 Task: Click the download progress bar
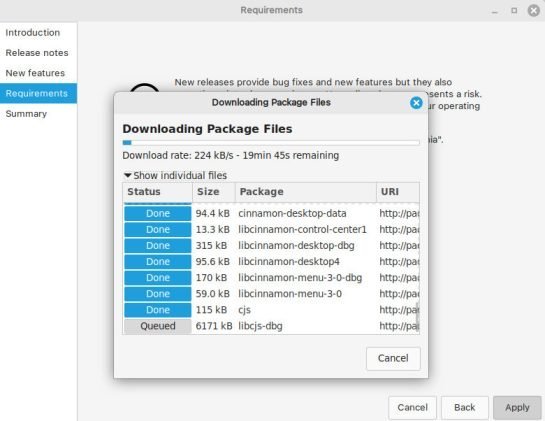coord(271,143)
